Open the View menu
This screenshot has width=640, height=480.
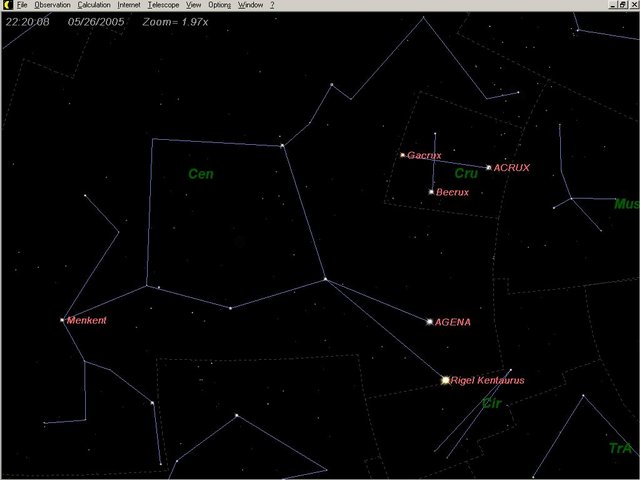point(194,5)
